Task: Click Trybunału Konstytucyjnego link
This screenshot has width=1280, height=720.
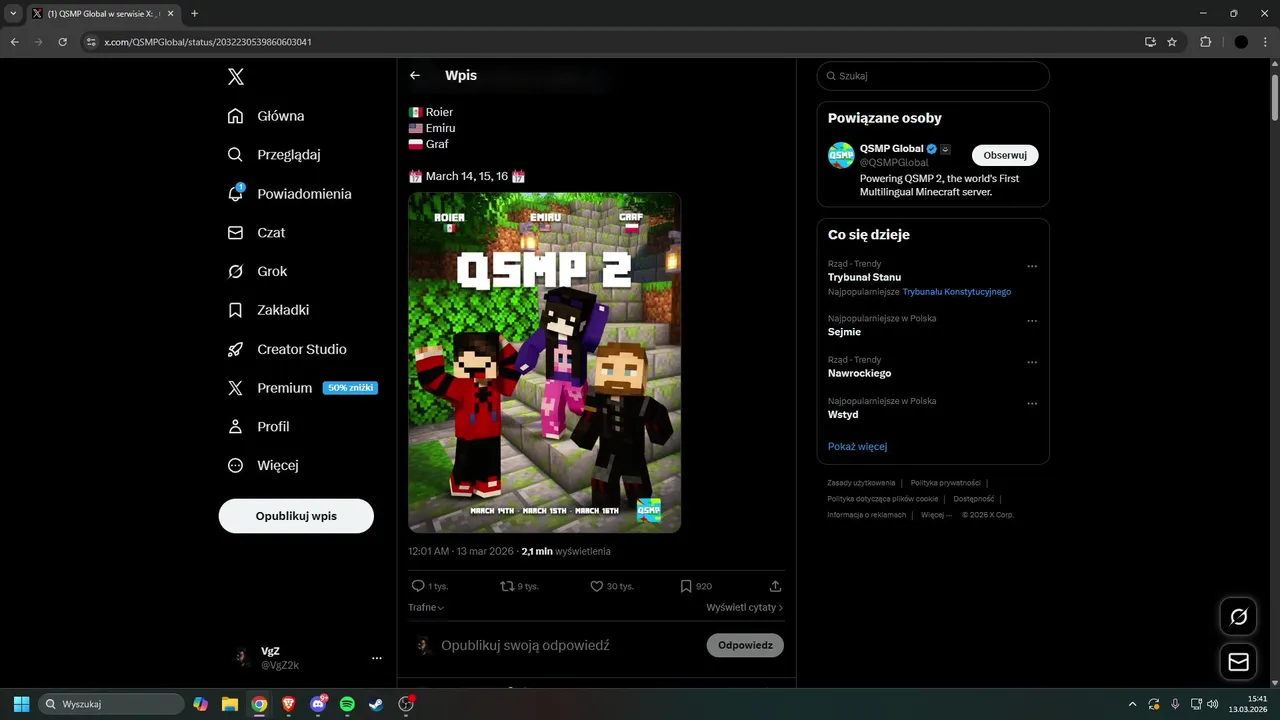Action: [957, 292]
